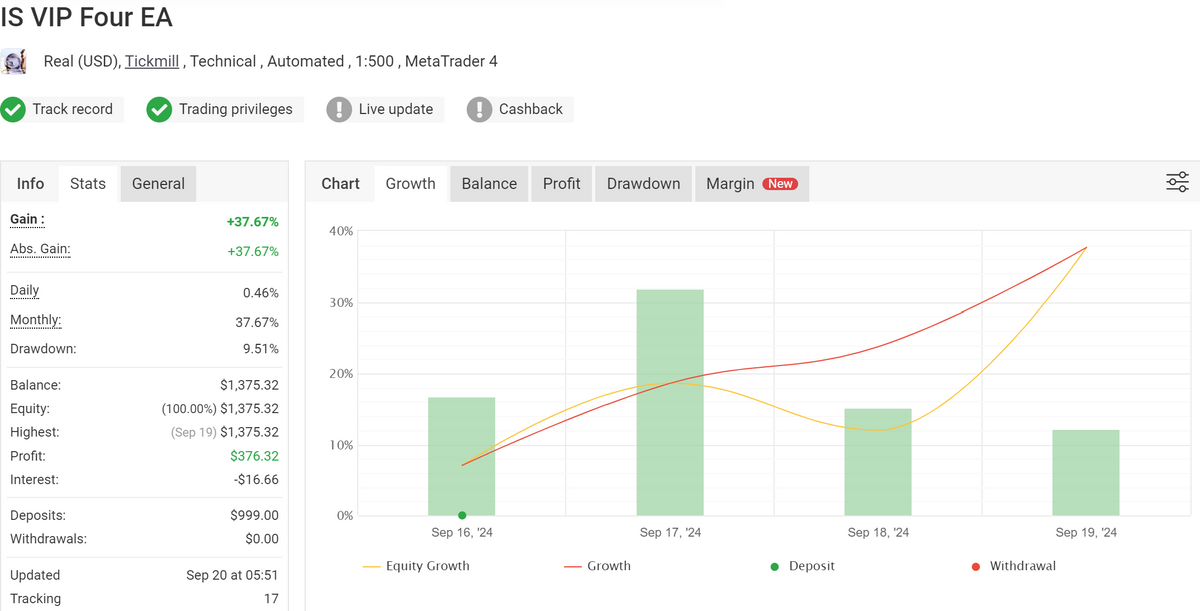Open the Drawdown chart tab
The width and height of the screenshot is (1200, 611).
point(643,184)
